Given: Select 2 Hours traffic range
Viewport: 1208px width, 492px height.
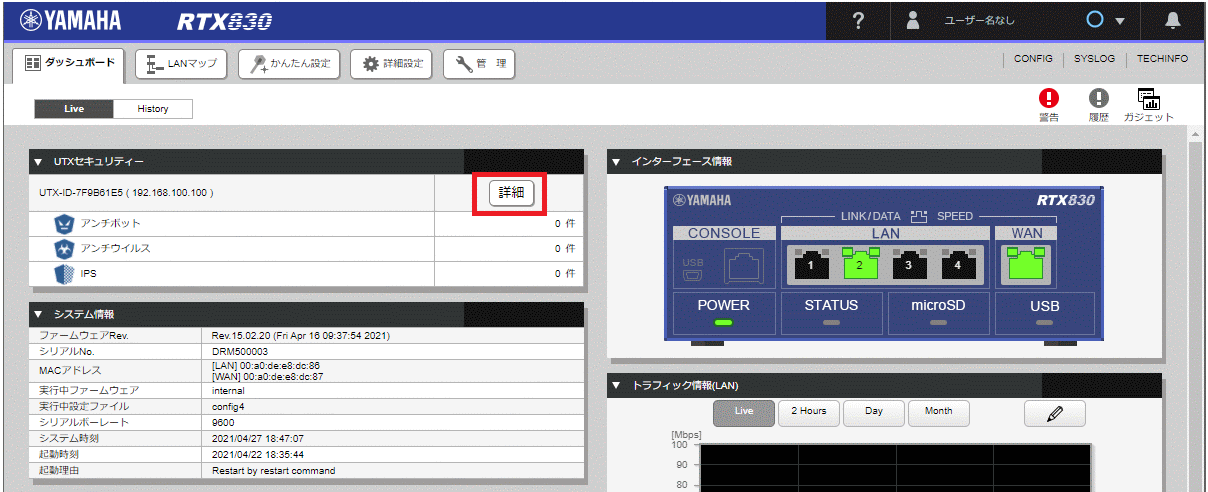Looking at the screenshot, I should (808, 412).
